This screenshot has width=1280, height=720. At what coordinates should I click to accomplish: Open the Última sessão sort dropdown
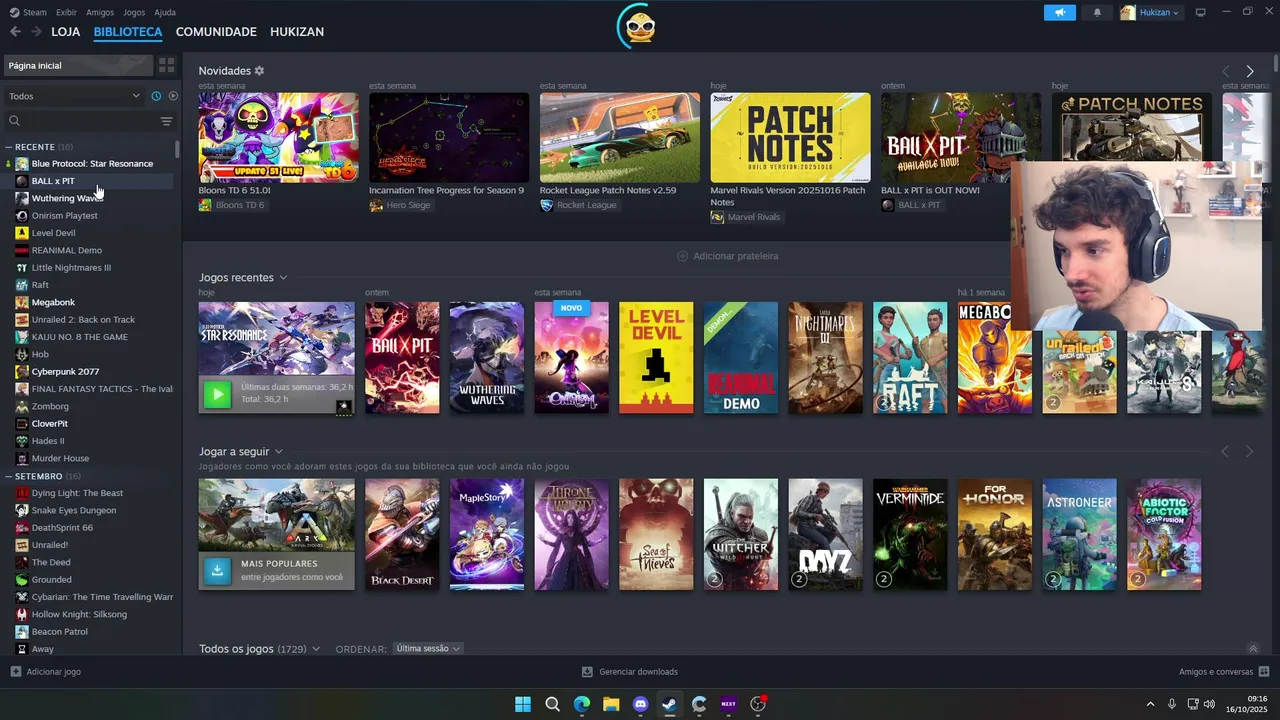(428, 649)
